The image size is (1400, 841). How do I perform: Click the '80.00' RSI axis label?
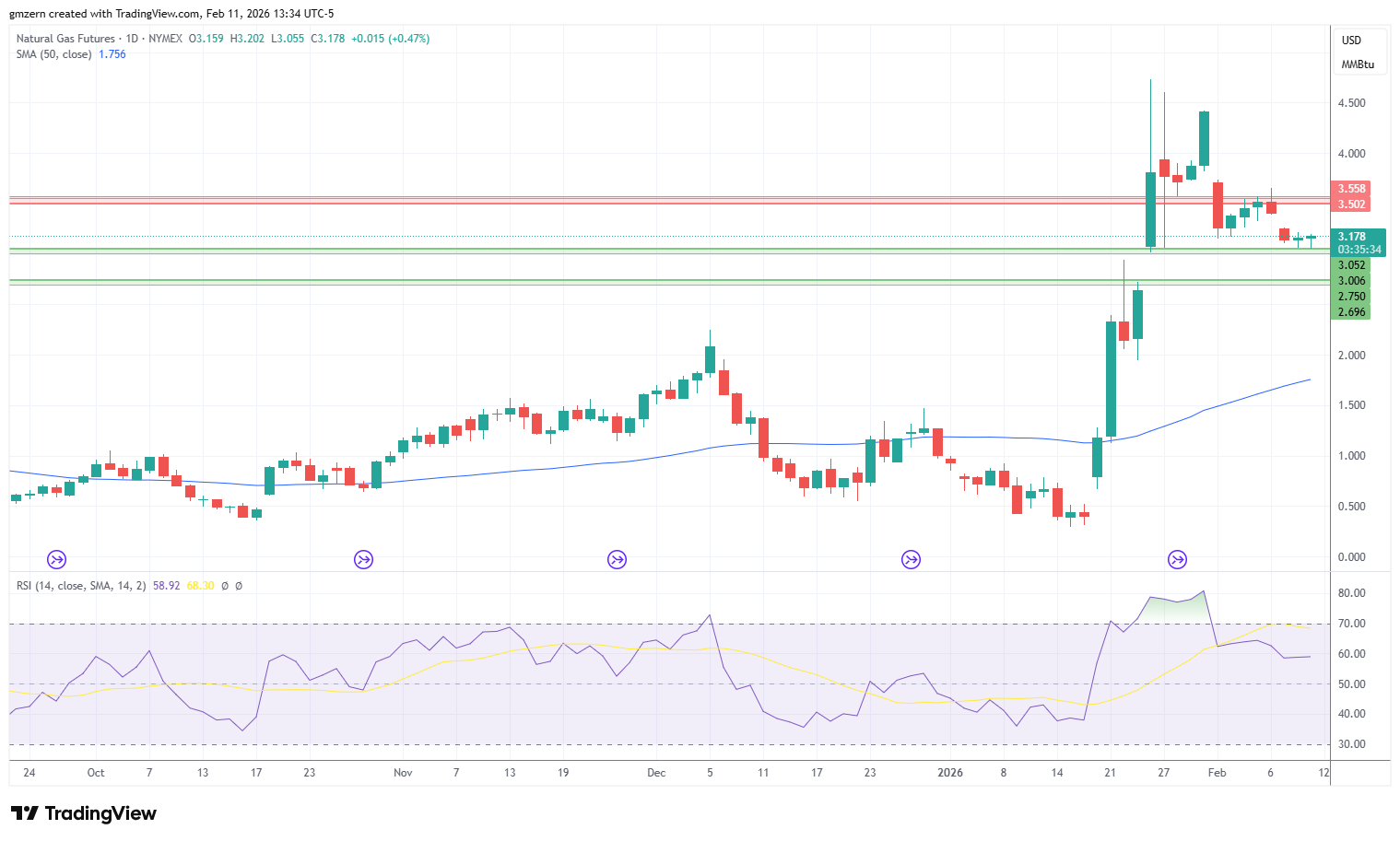(x=1351, y=593)
